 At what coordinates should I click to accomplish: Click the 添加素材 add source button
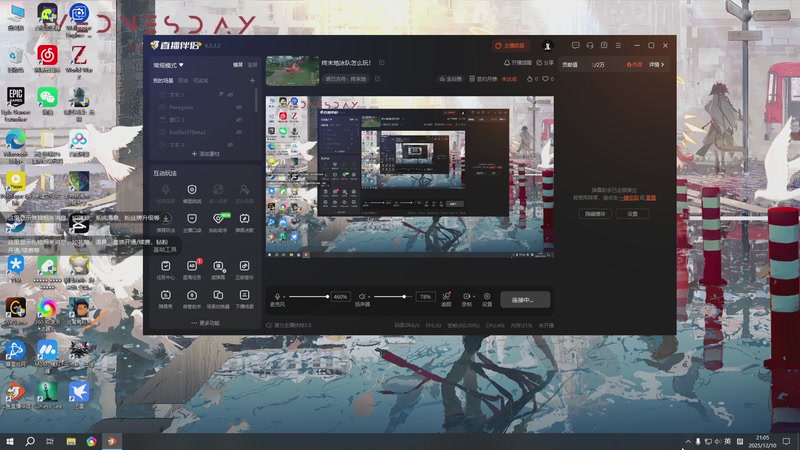pyautogui.click(x=206, y=154)
